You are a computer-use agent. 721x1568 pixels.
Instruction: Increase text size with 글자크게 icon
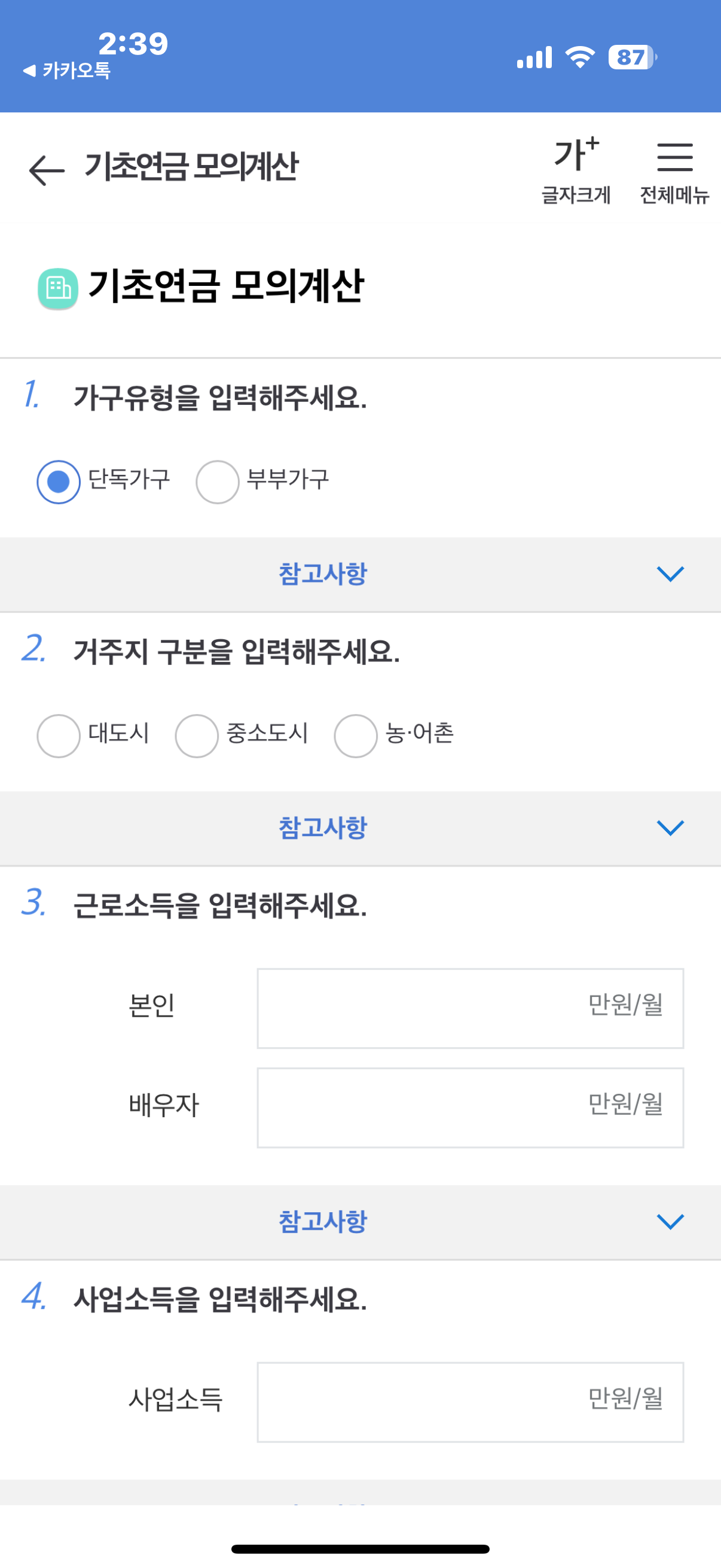[576, 170]
